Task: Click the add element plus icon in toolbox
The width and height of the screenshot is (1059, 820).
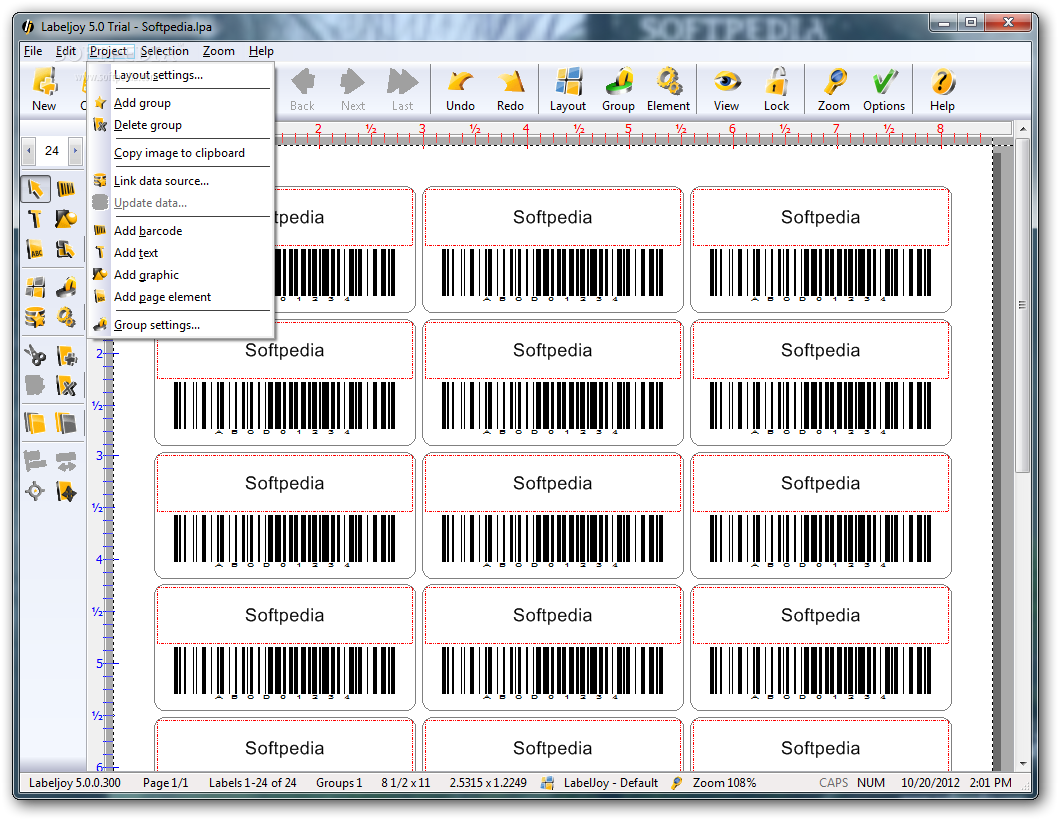Action: pos(66,355)
